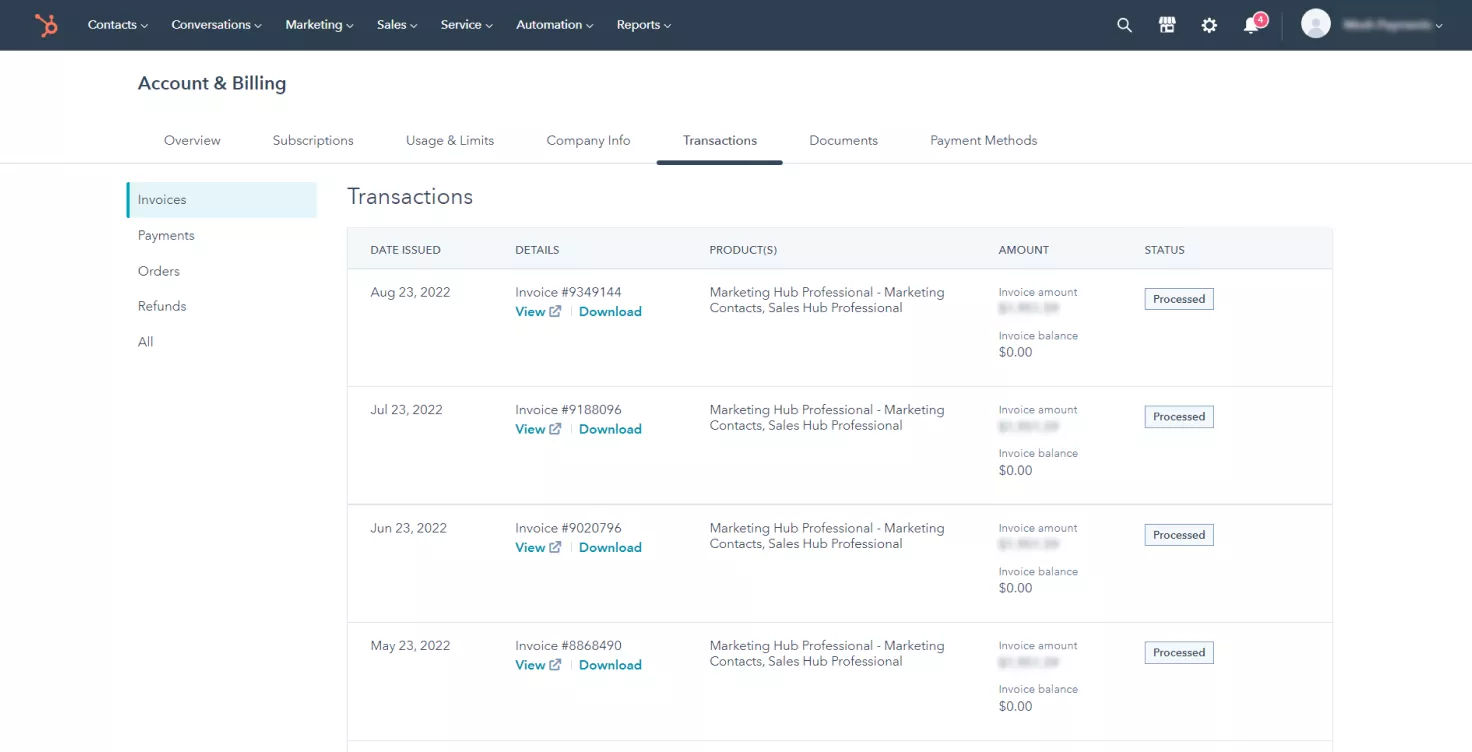The width and height of the screenshot is (1472, 752).
Task: Click external-link icon for Invoice #8868490
Action: coord(555,665)
